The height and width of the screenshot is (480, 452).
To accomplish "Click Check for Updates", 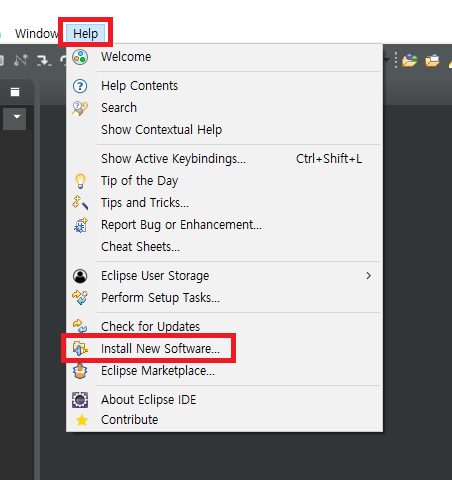I will (x=224, y=327).
